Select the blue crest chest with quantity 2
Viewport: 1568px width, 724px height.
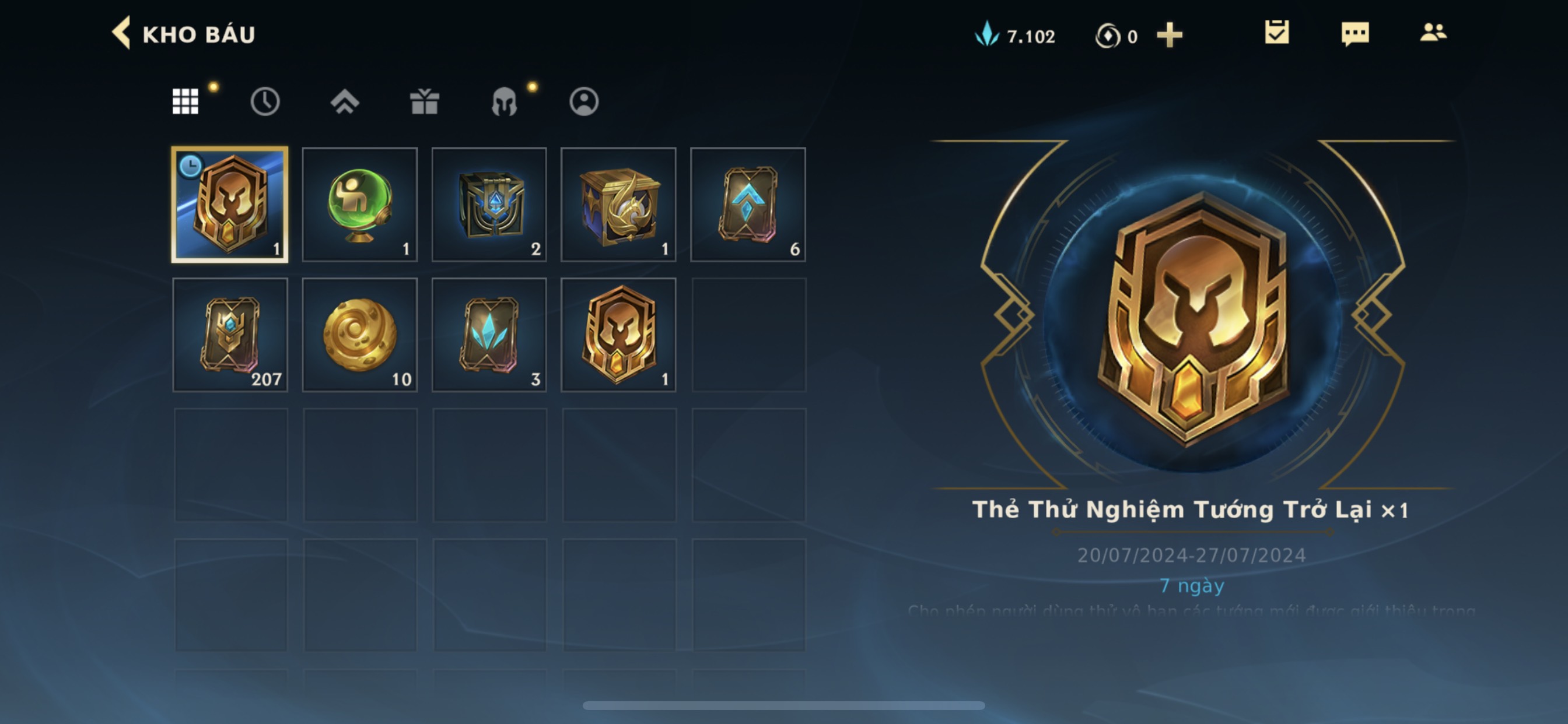point(489,205)
